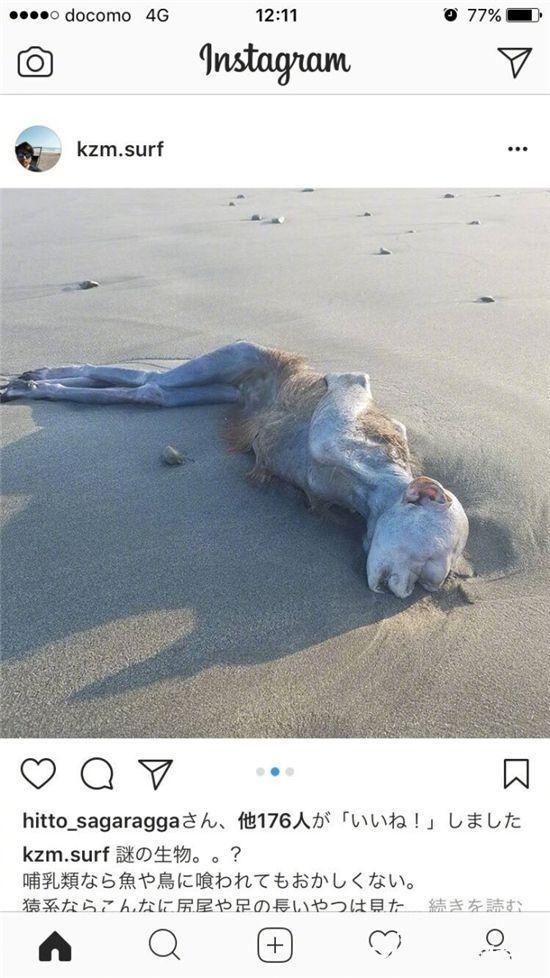View the 他176人 likes list
Image resolution: width=550 pixels, height=978 pixels.
[274, 821]
